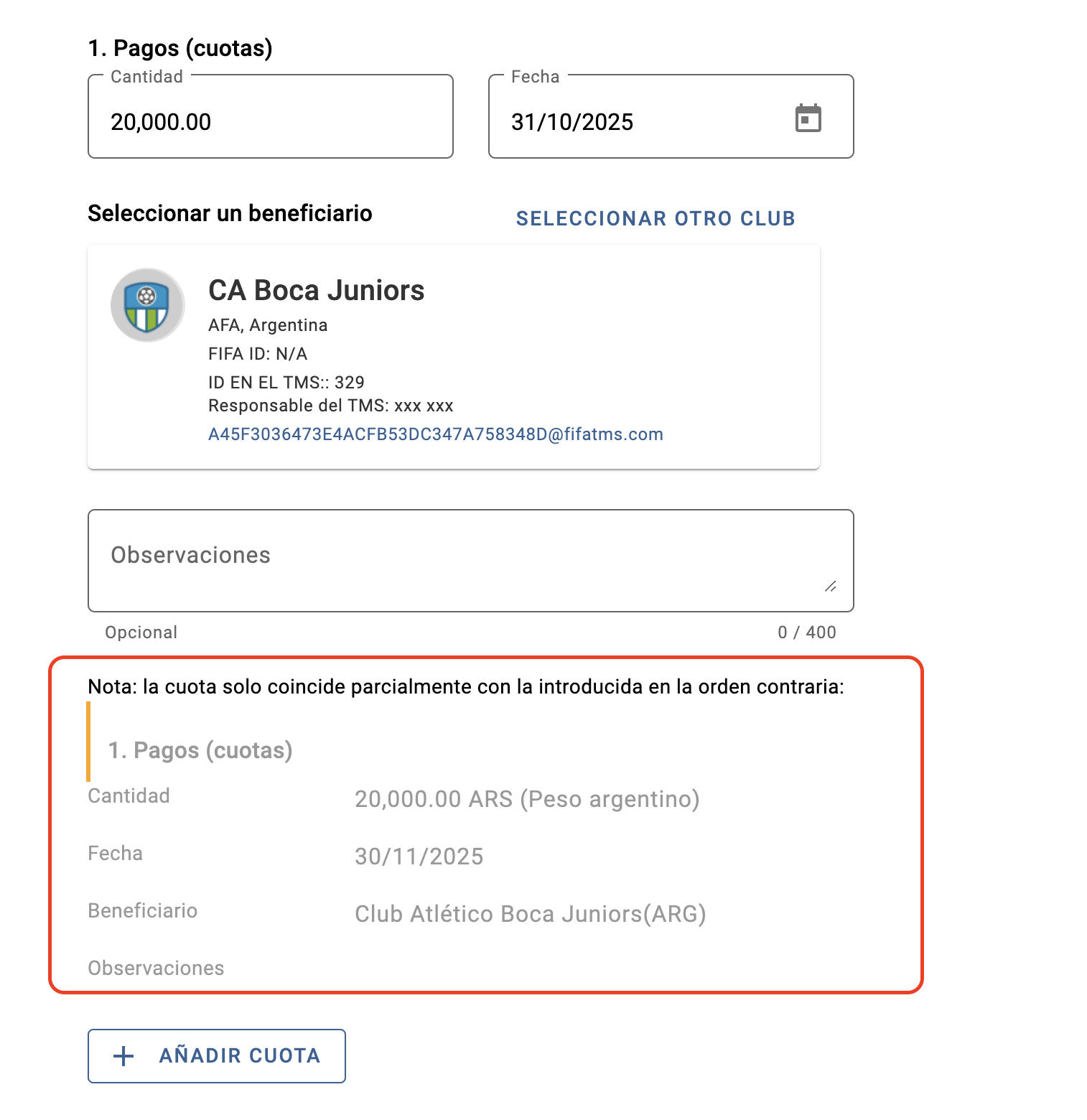
Task: Open the calendar picker in Fecha field
Action: 808,118
